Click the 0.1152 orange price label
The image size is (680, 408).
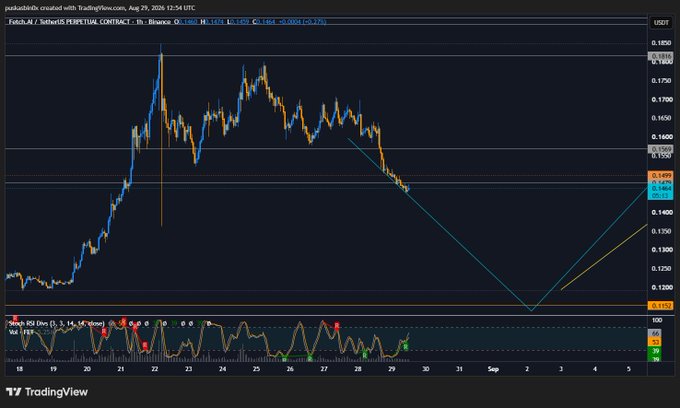click(660, 306)
